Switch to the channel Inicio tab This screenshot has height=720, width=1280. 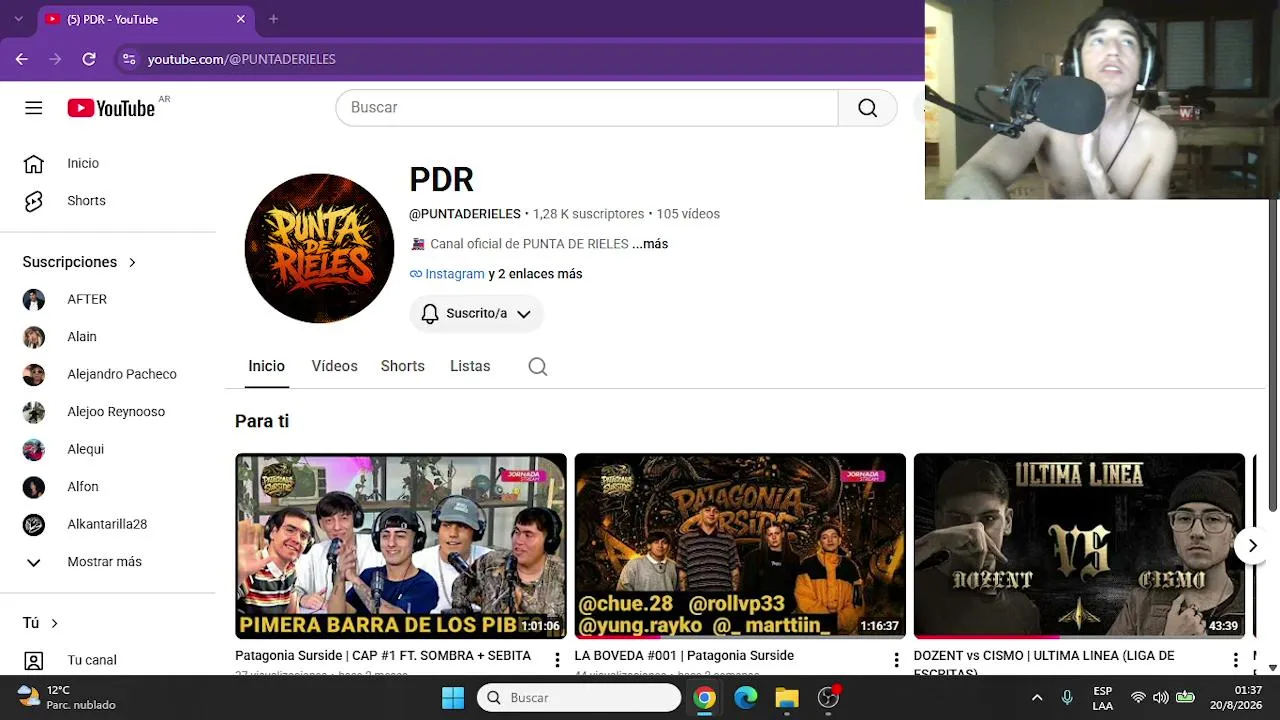coord(267,366)
